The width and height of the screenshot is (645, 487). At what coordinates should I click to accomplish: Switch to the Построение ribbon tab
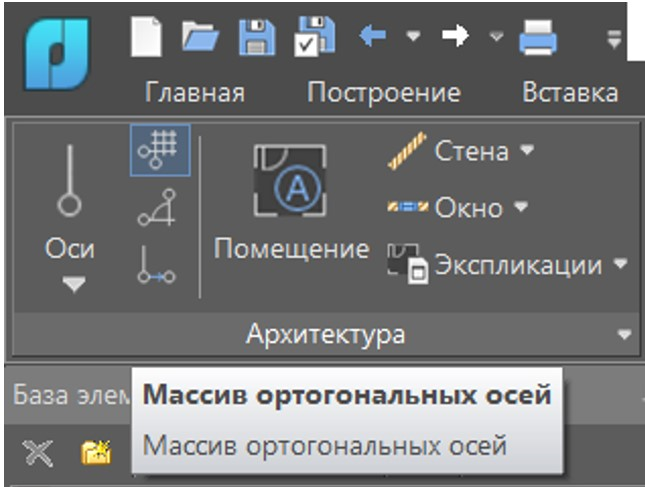[384, 93]
